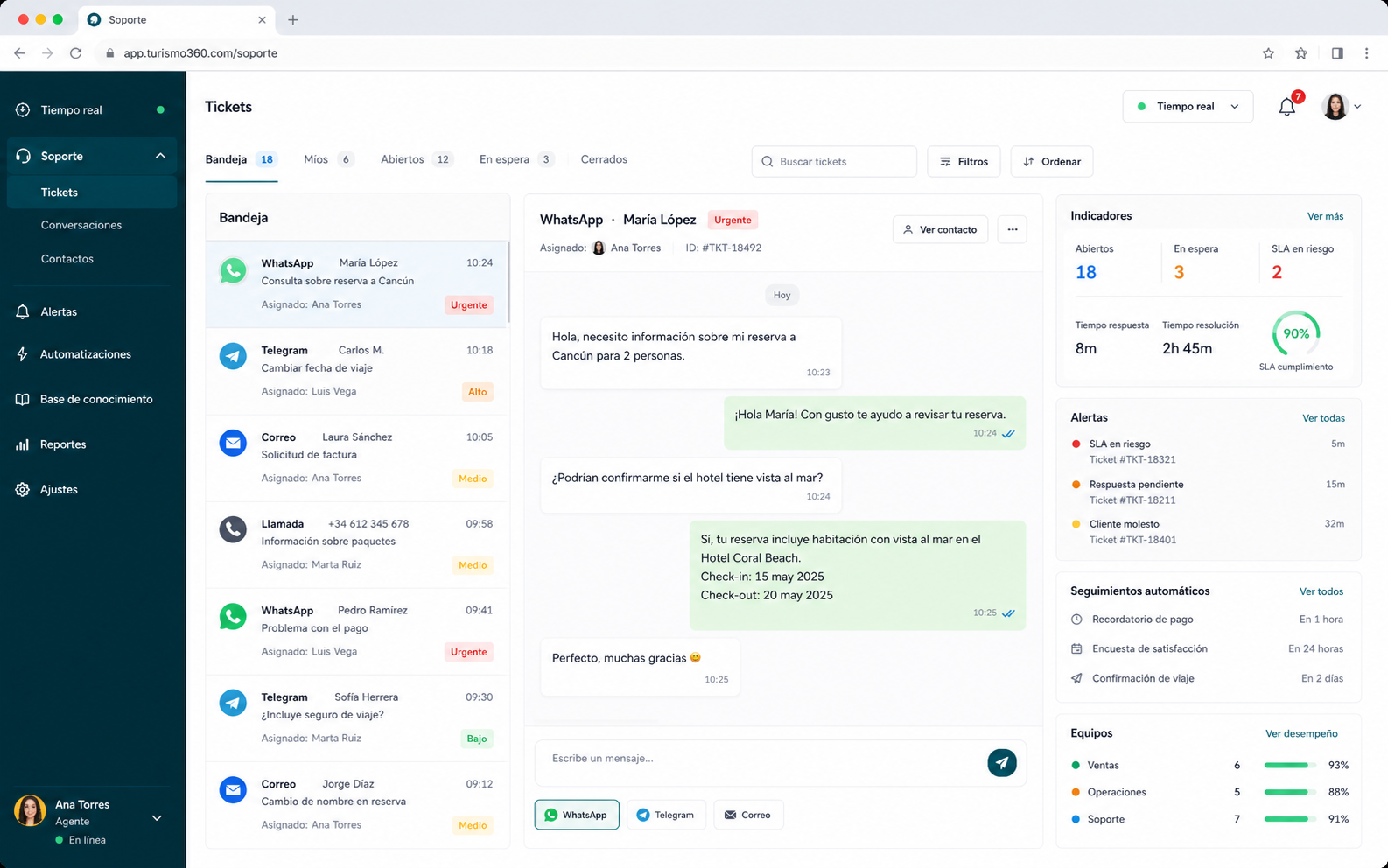
Task: Focus the Buscar tickets search field
Action: coord(834,162)
